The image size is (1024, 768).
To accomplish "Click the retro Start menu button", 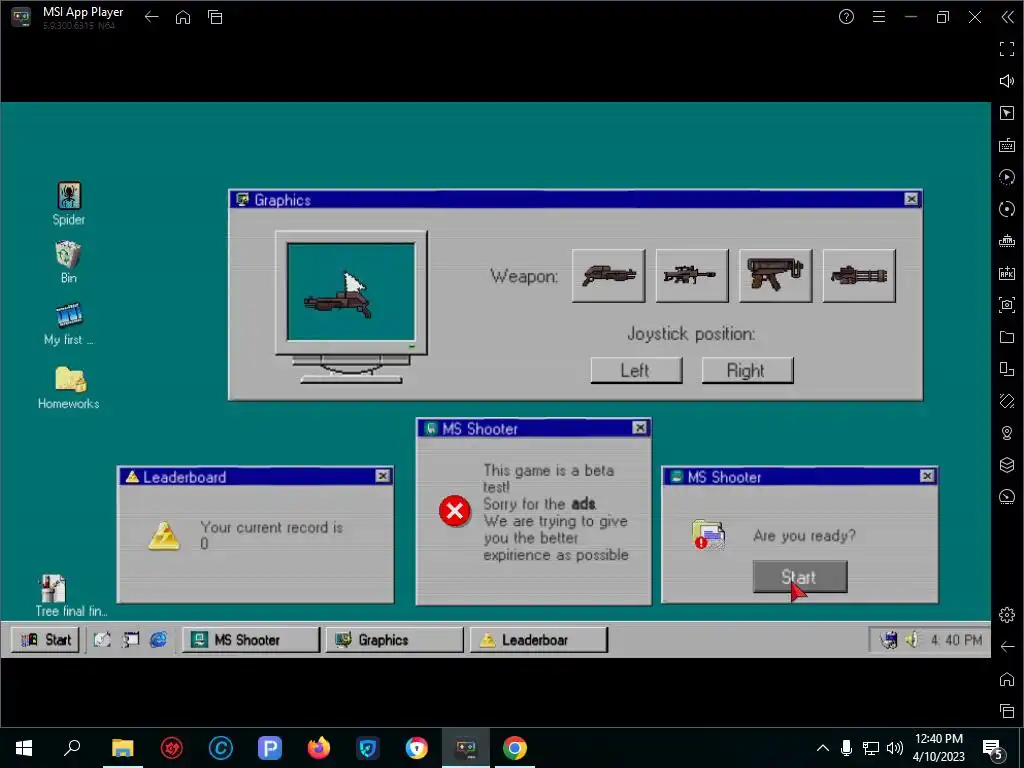I will tap(46, 640).
